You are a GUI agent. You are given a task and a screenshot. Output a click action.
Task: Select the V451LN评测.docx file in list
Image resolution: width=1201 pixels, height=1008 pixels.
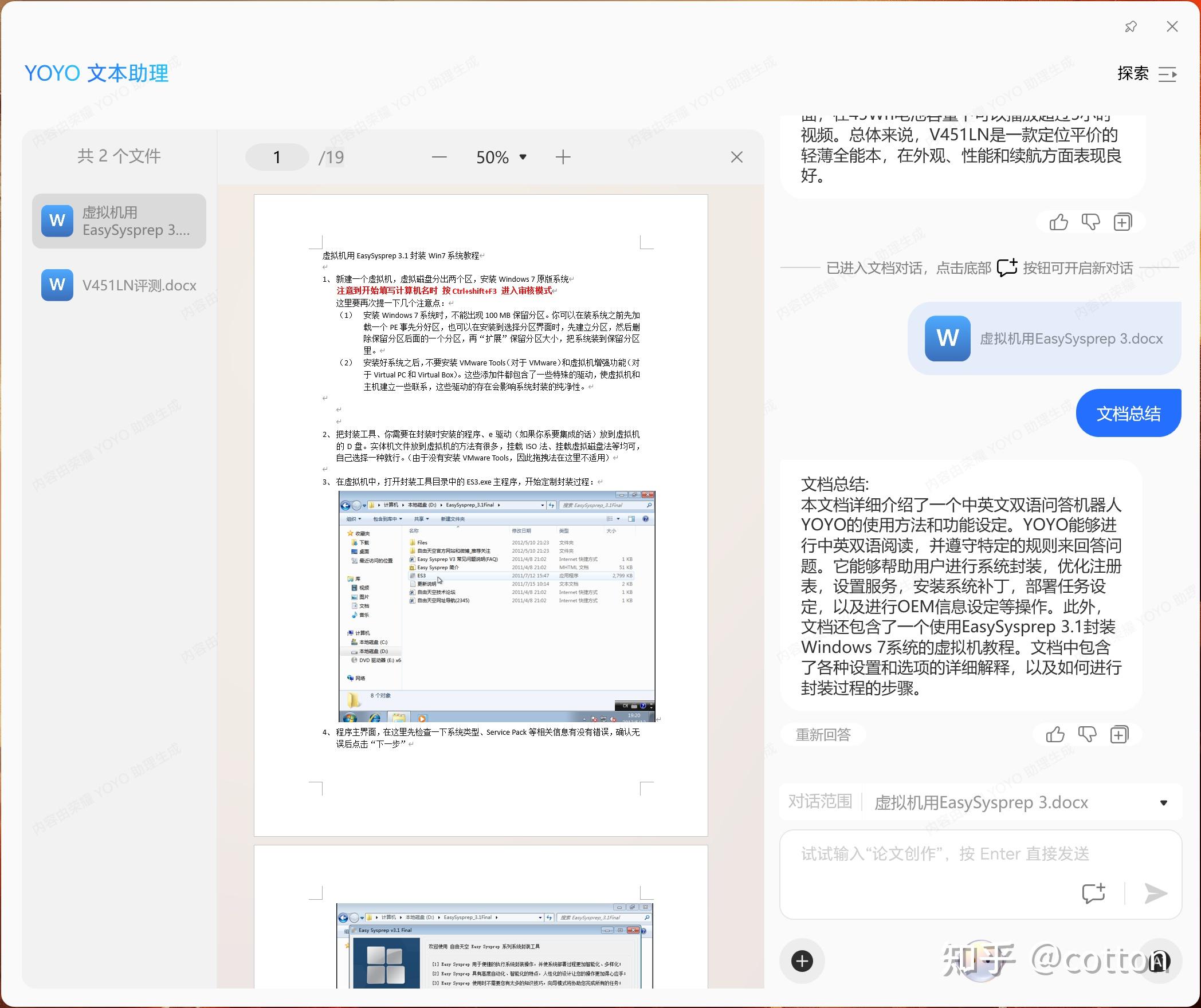point(119,285)
